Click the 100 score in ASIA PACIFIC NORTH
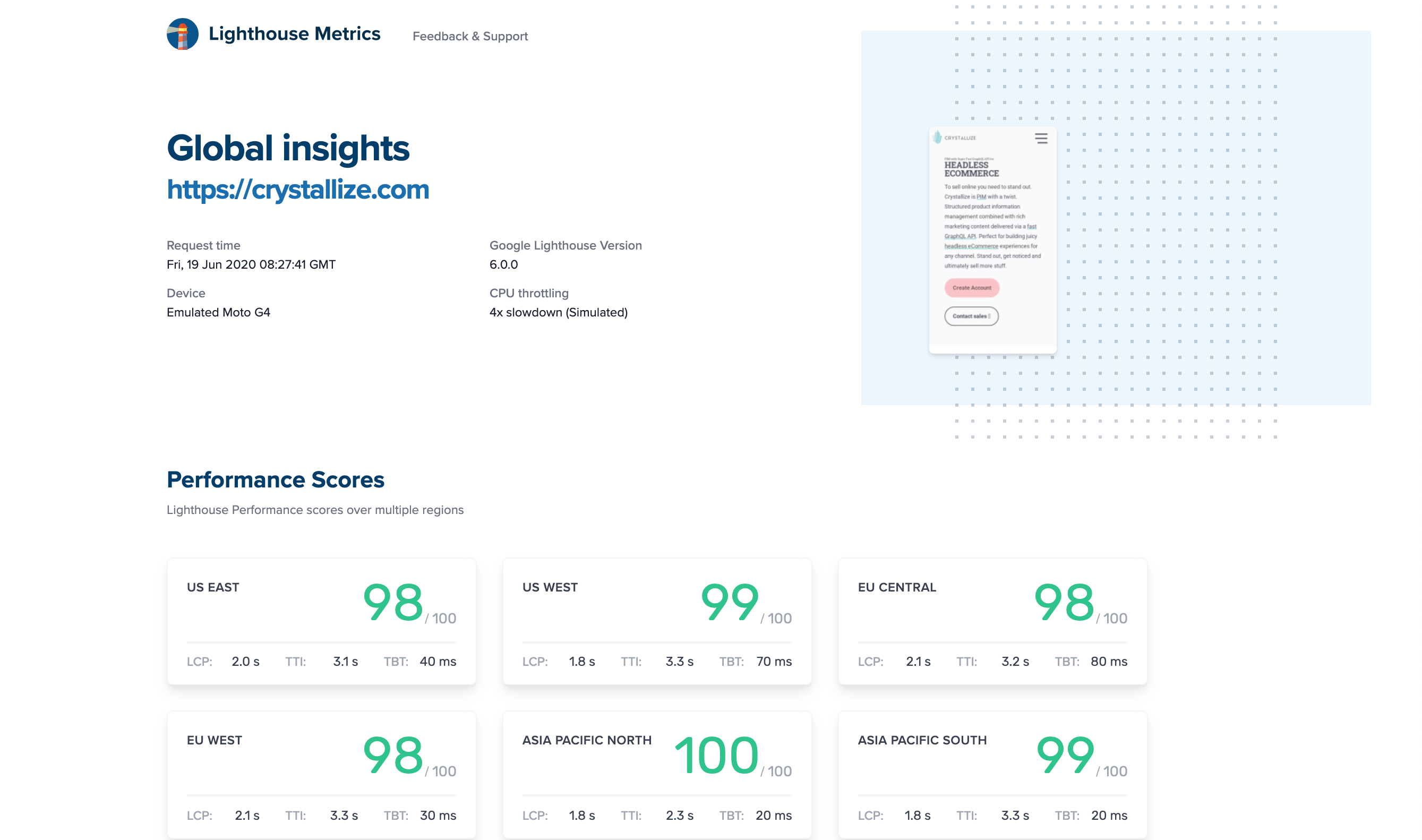This screenshot has height=840, width=1422. pos(716,755)
